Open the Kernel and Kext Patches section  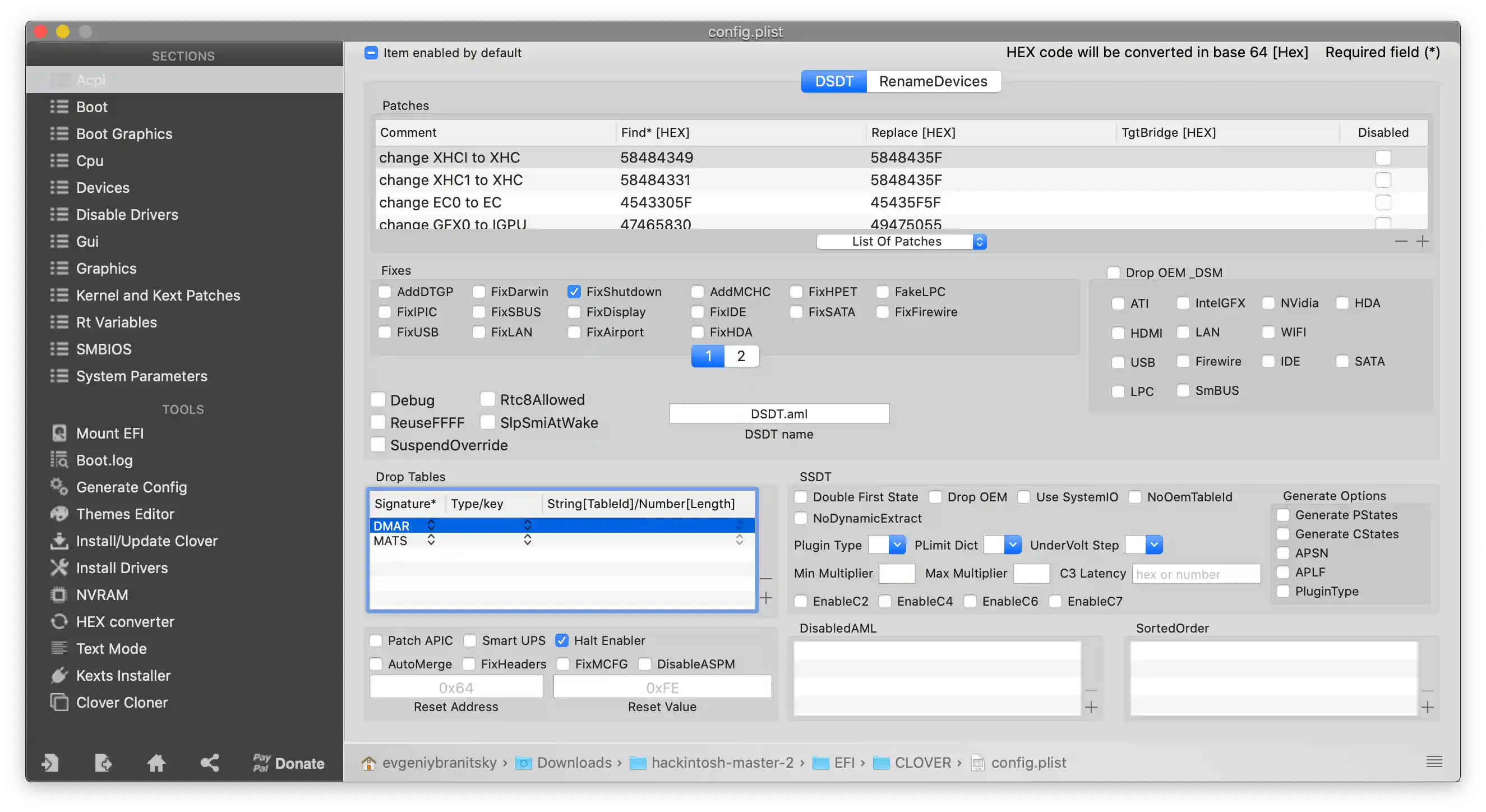158,296
